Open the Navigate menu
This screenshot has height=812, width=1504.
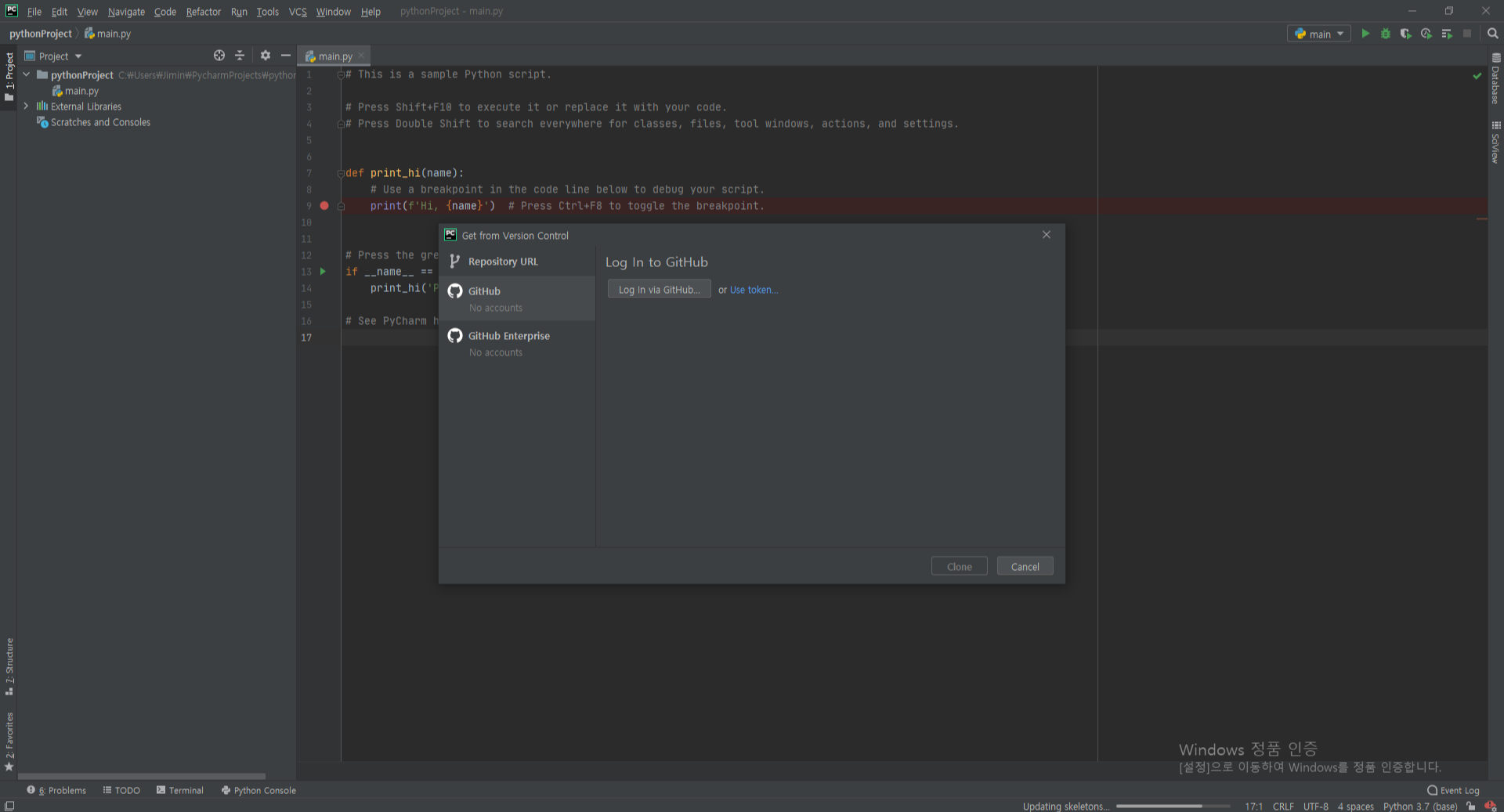pyautogui.click(x=126, y=12)
